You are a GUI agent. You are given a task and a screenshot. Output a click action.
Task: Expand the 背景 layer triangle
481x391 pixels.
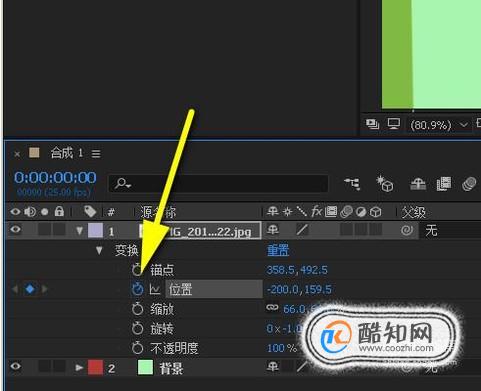(x=79, y=368)
